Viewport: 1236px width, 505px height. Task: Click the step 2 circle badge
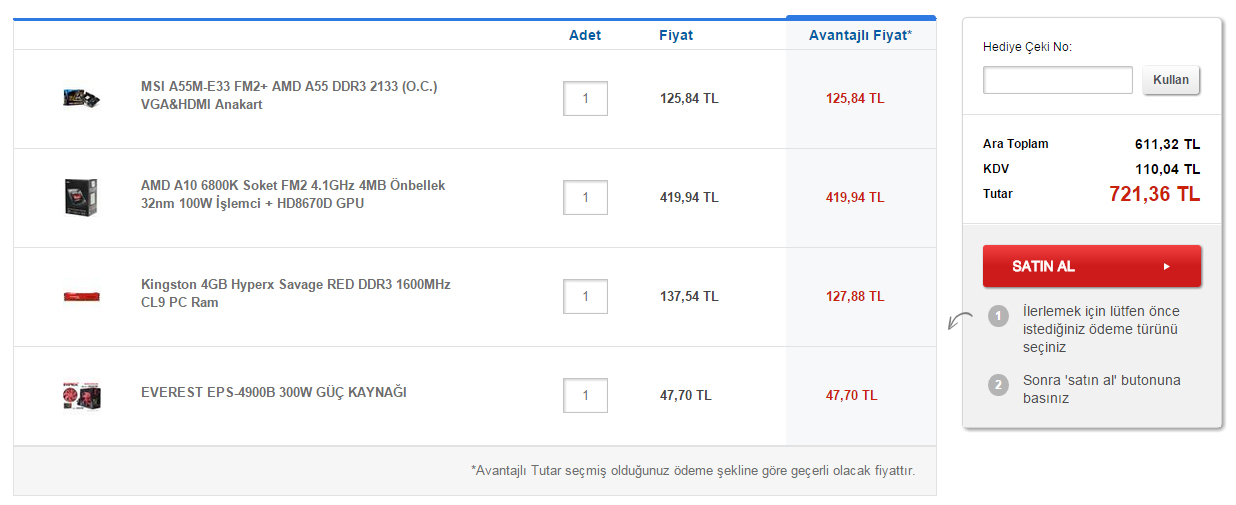pos(998,385)
